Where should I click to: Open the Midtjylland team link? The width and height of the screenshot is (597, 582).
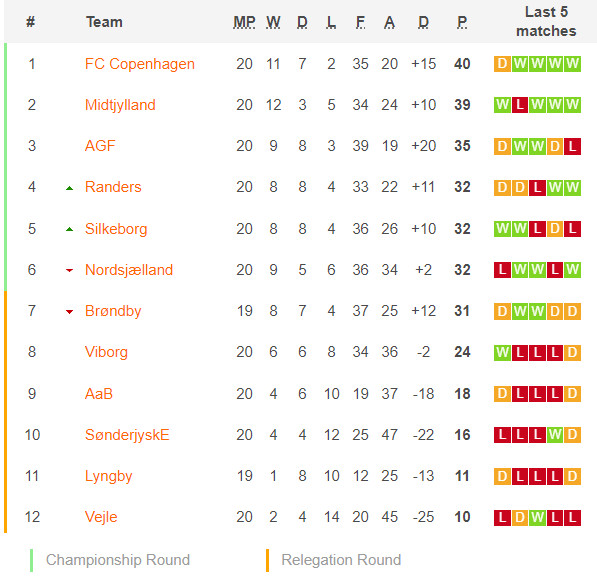[x=120, y=105]
